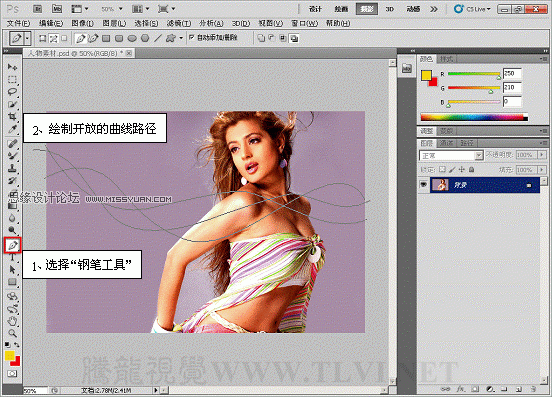
Task: Open Mini Bridge from the application bar
Action: coord(57,9)
